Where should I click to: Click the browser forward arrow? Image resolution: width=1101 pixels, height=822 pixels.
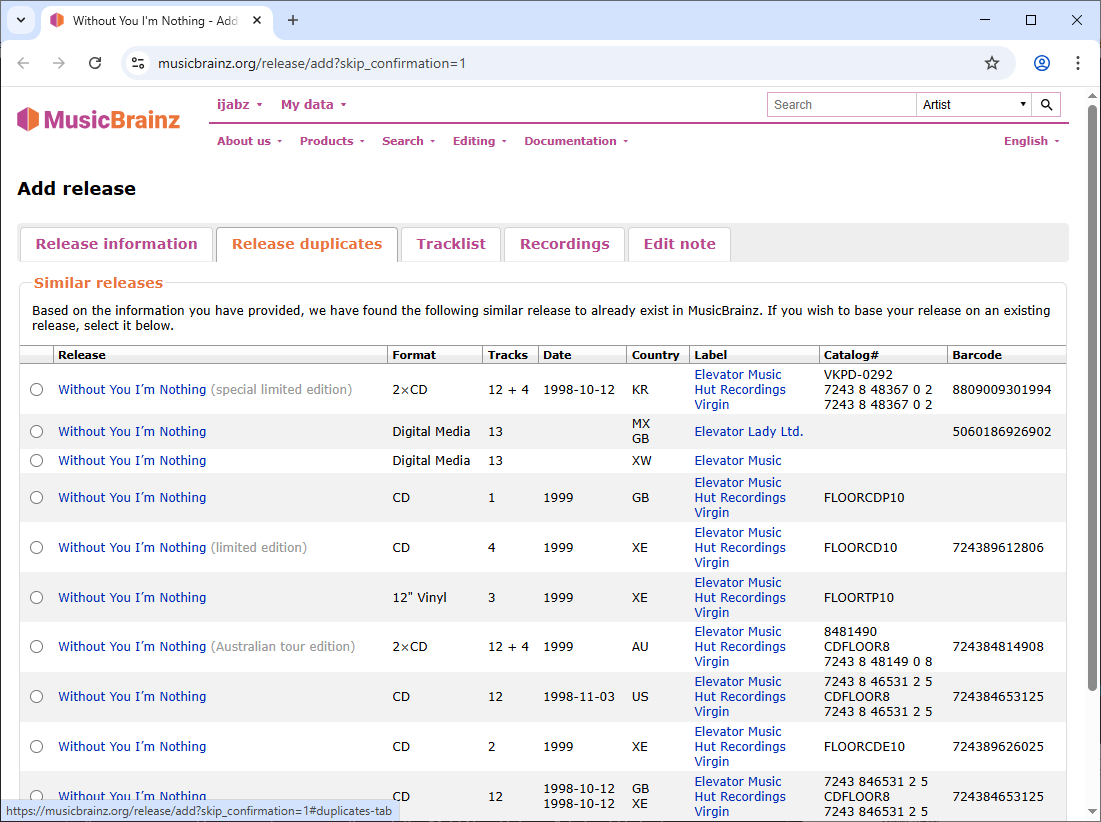point(59,63)
